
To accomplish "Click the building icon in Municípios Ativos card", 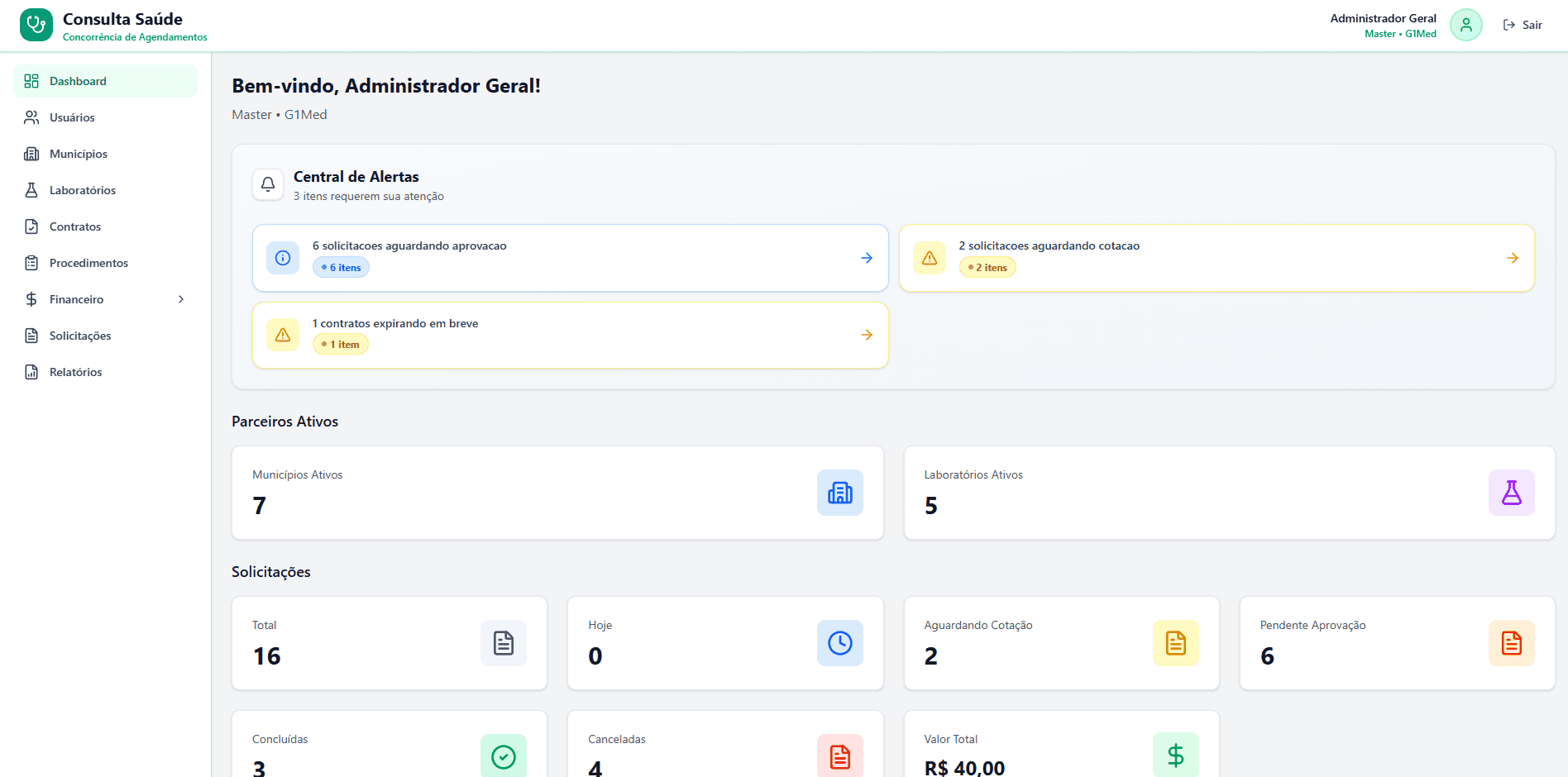I will point(839,493).
